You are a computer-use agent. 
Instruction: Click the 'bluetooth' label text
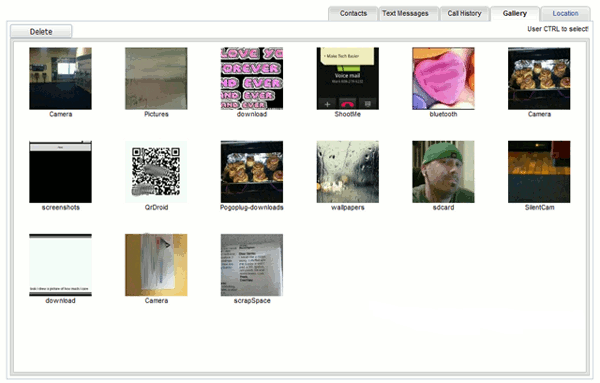click(443, 114)
